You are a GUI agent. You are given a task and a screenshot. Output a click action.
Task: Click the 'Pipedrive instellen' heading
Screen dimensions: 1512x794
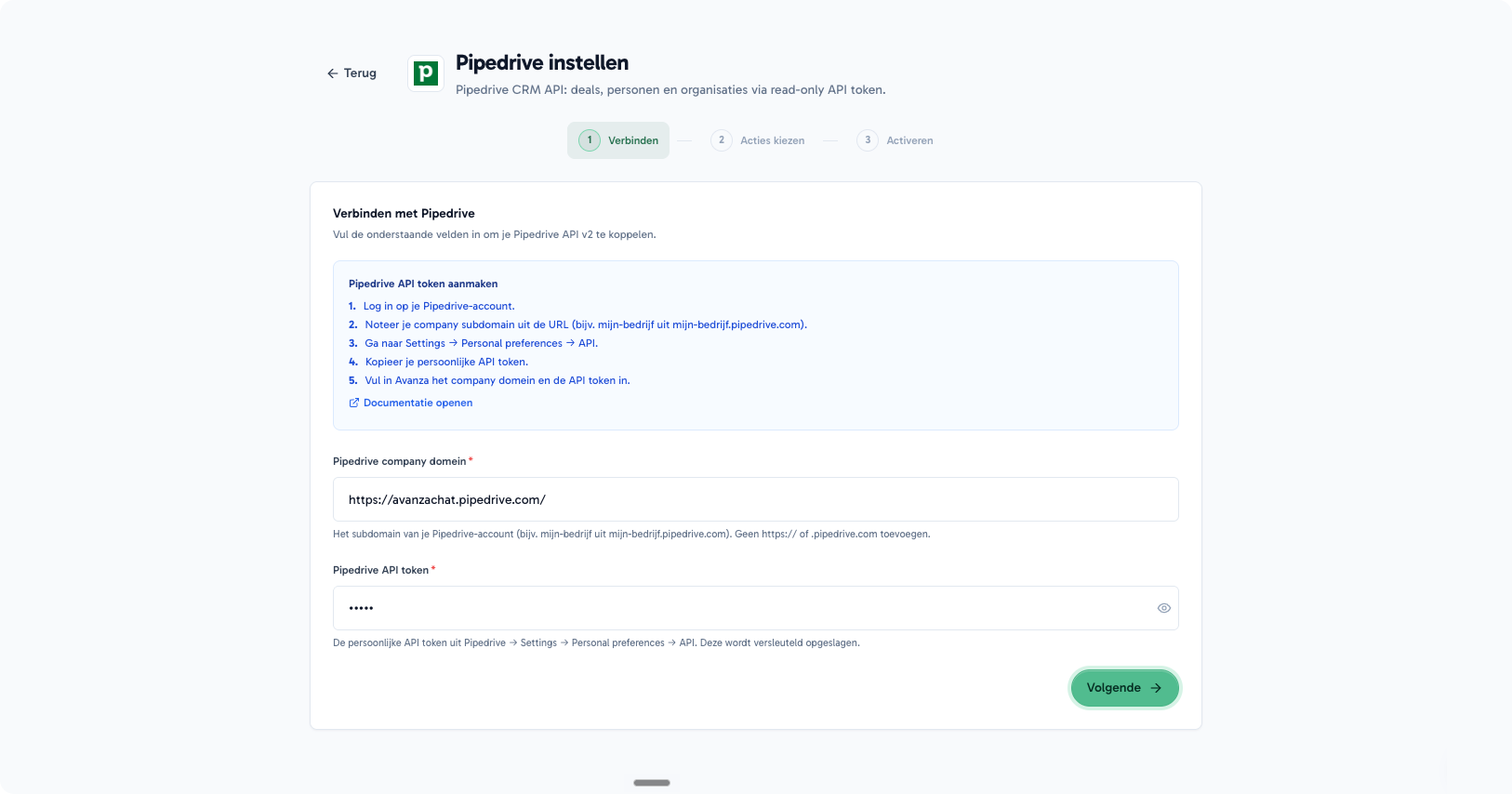[x=542, y=62]
